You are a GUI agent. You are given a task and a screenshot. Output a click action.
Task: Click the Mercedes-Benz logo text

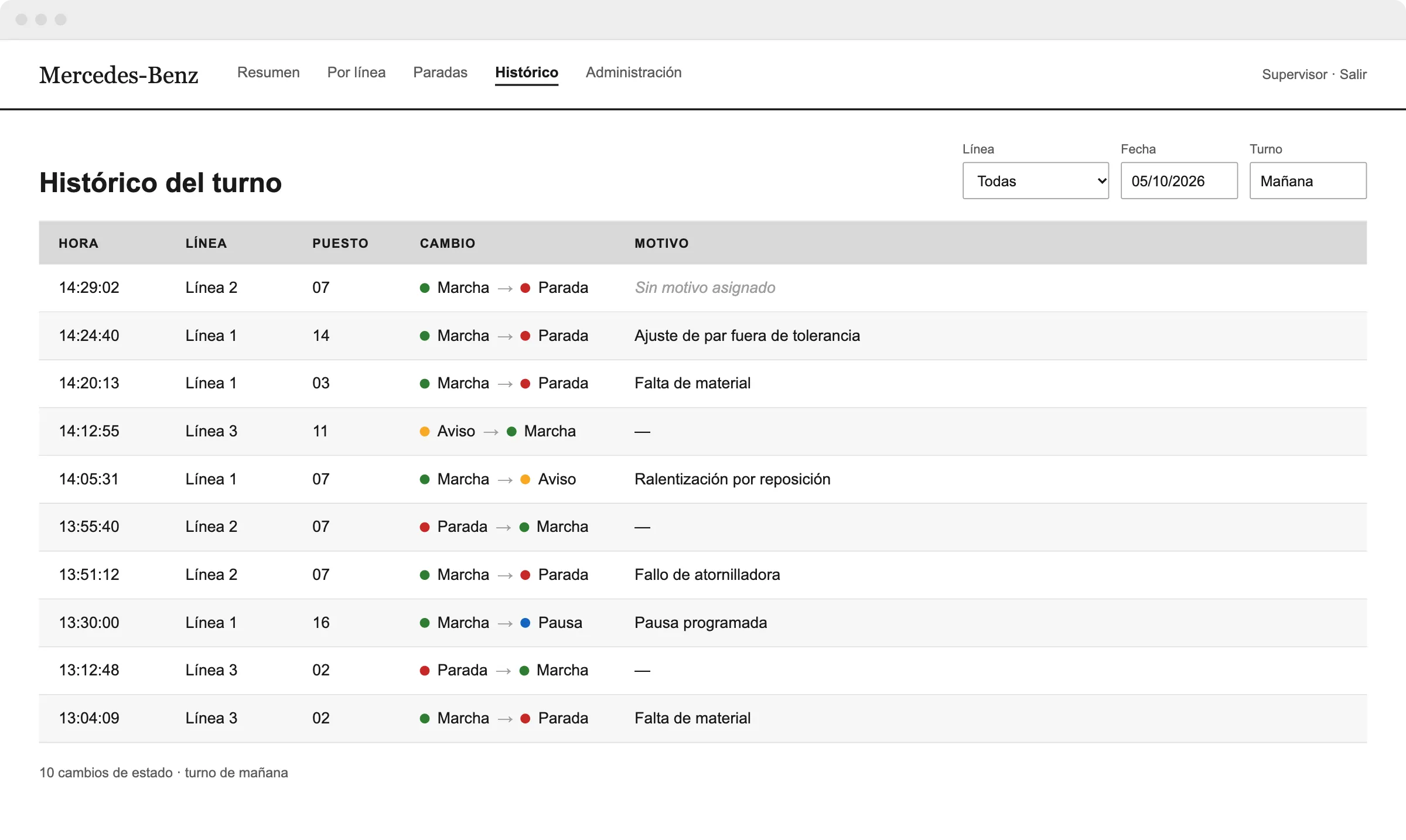[x=119, y=75]
